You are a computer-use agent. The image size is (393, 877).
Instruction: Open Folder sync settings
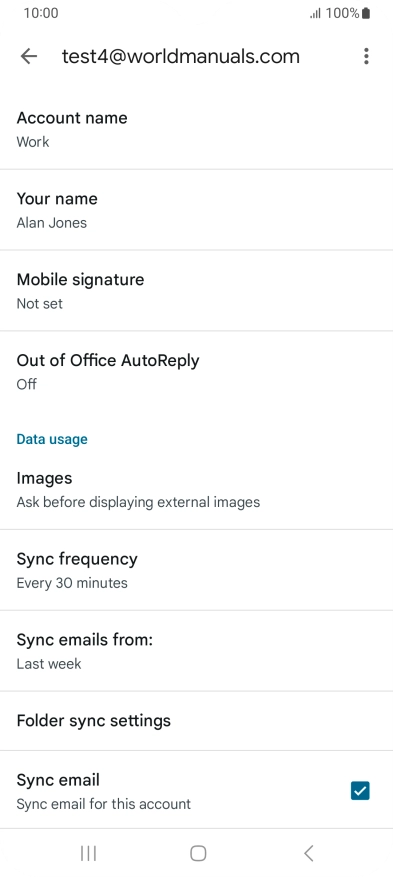tap(196, 721)
